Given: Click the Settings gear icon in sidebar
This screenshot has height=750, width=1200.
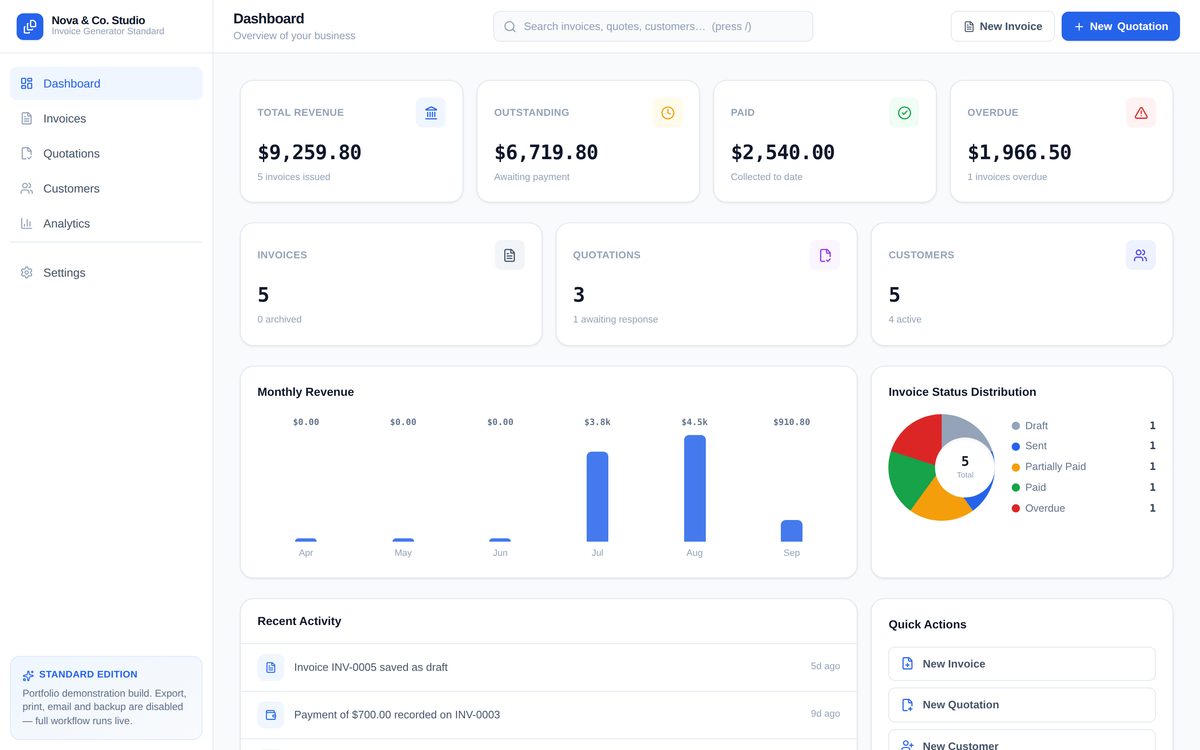Looking at the screenshot, I should click(x=27, y=273).
